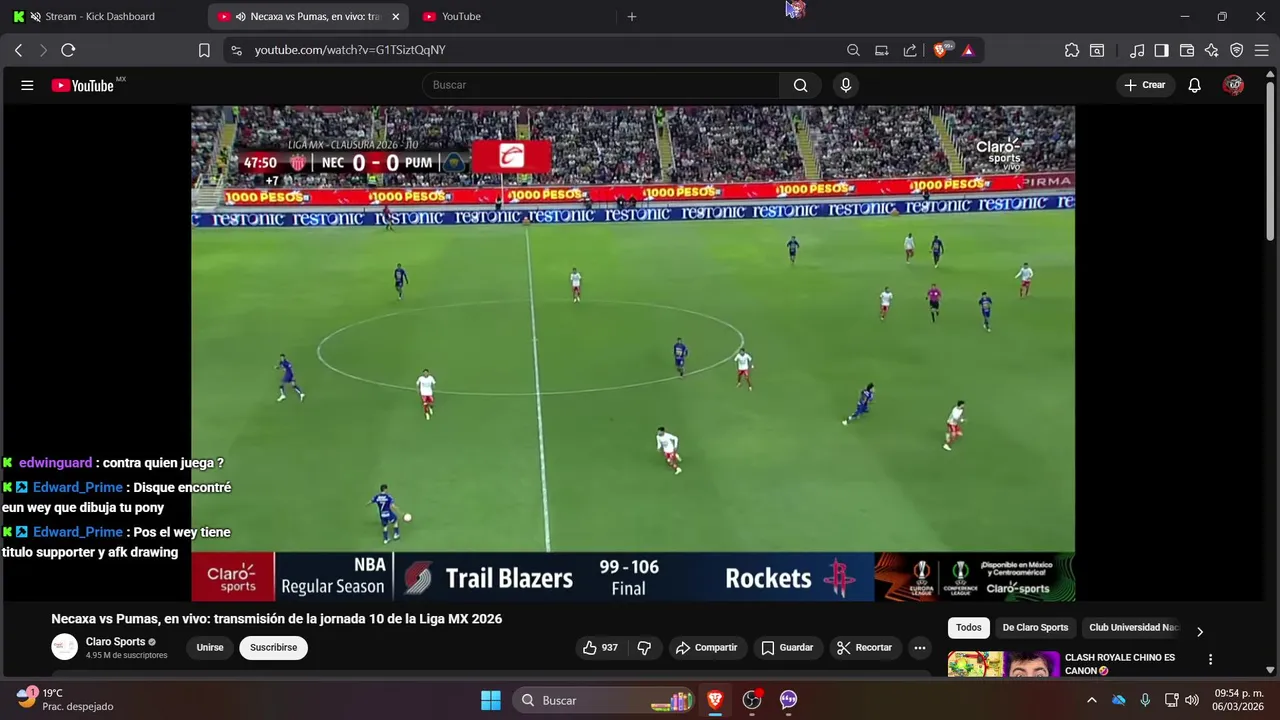Focus the YouTube Buscar search field
Image resolution: width=1280 pixels, height=720 pixels.
(x=600, y=85)
